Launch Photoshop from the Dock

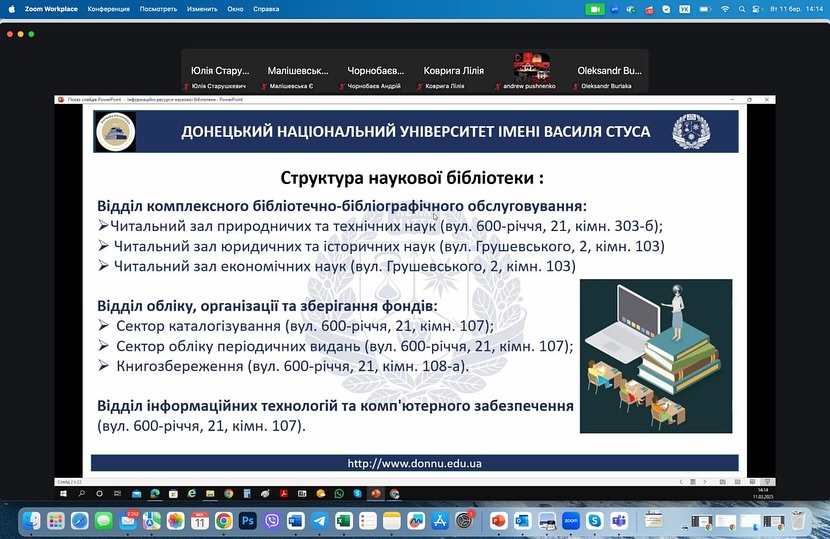(248, 522)
